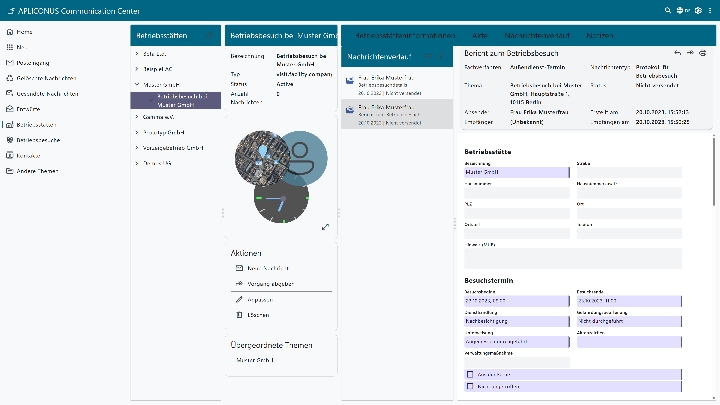720x405 pixels.
Task: Expand the first tree entry above Beispiel AG
Action: coord(137,54)
